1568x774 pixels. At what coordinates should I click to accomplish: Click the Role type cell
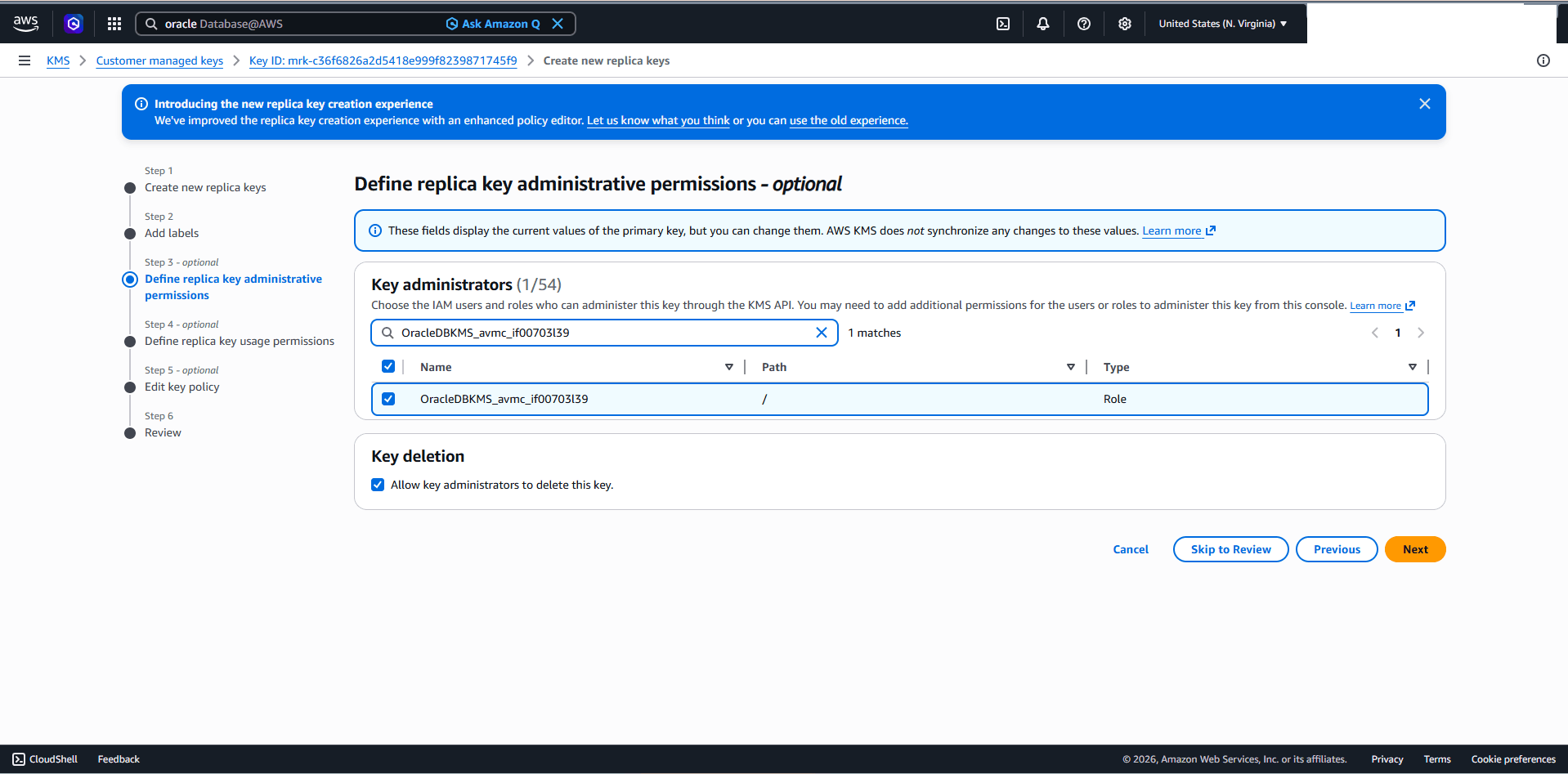(1115, 399)
